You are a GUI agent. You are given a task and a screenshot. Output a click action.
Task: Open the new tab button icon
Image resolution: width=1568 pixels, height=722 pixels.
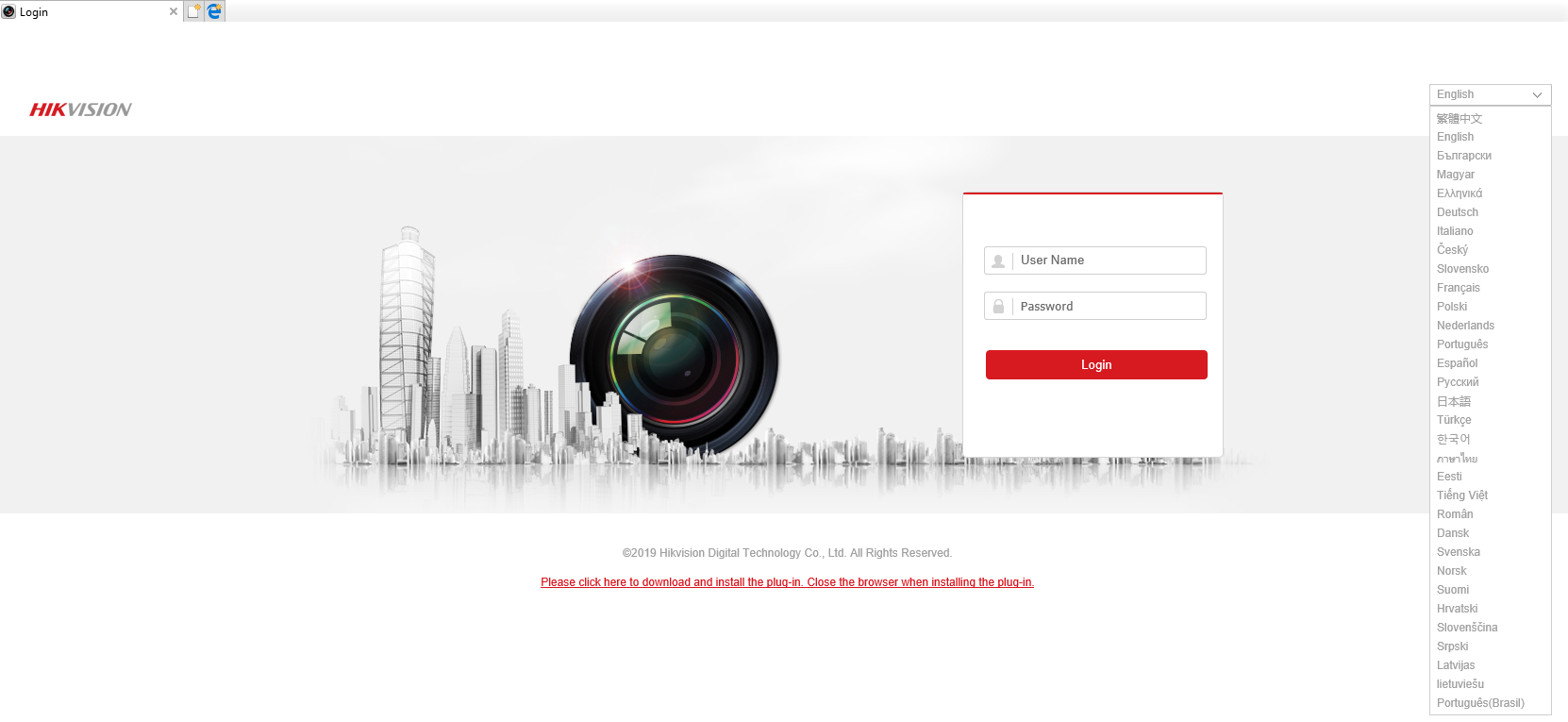pyautogui.click(x=194, y=11)
